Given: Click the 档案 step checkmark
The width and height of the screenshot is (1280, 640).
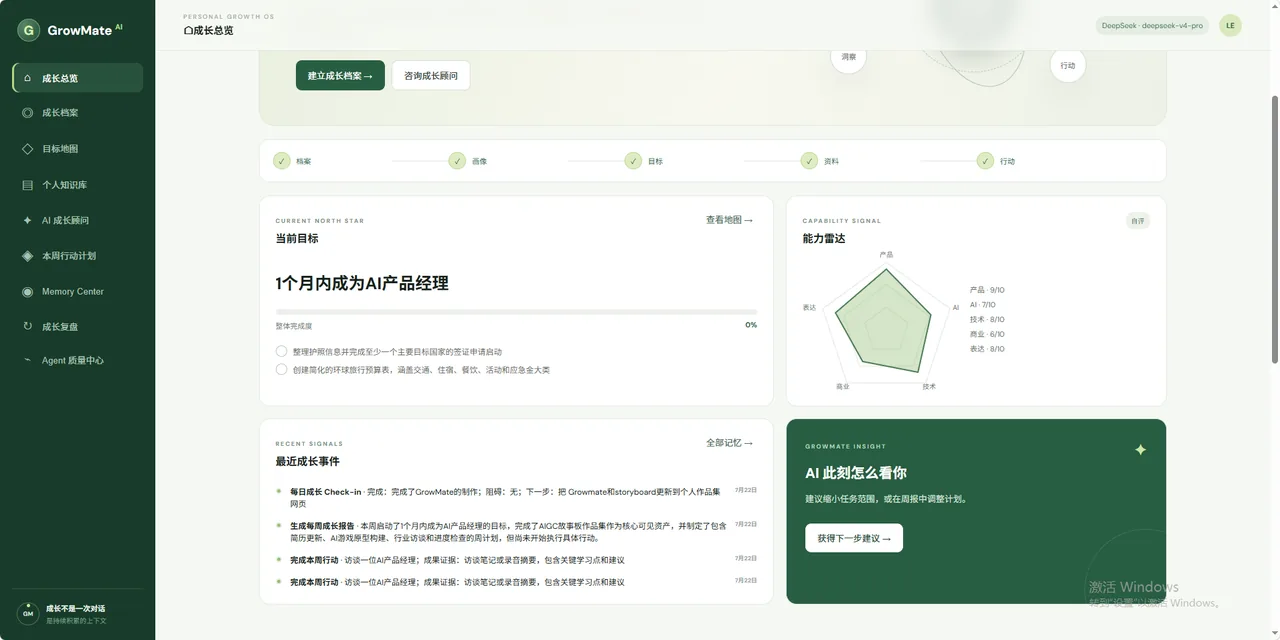Looking at the screenshot, I should pyautogui.click(x=282, y=161).
